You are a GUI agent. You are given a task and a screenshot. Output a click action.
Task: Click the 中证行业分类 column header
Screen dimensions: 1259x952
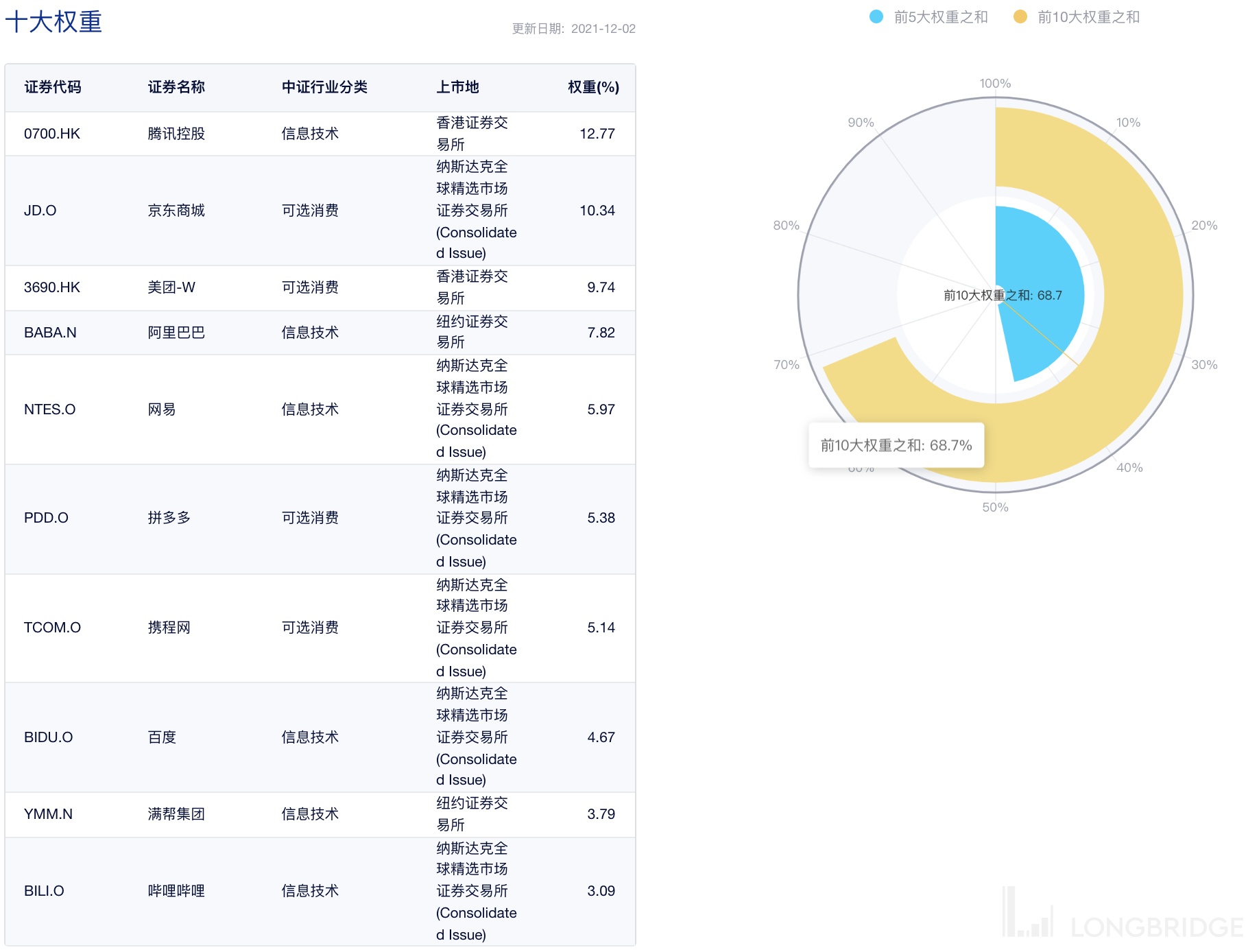[324, 87]
